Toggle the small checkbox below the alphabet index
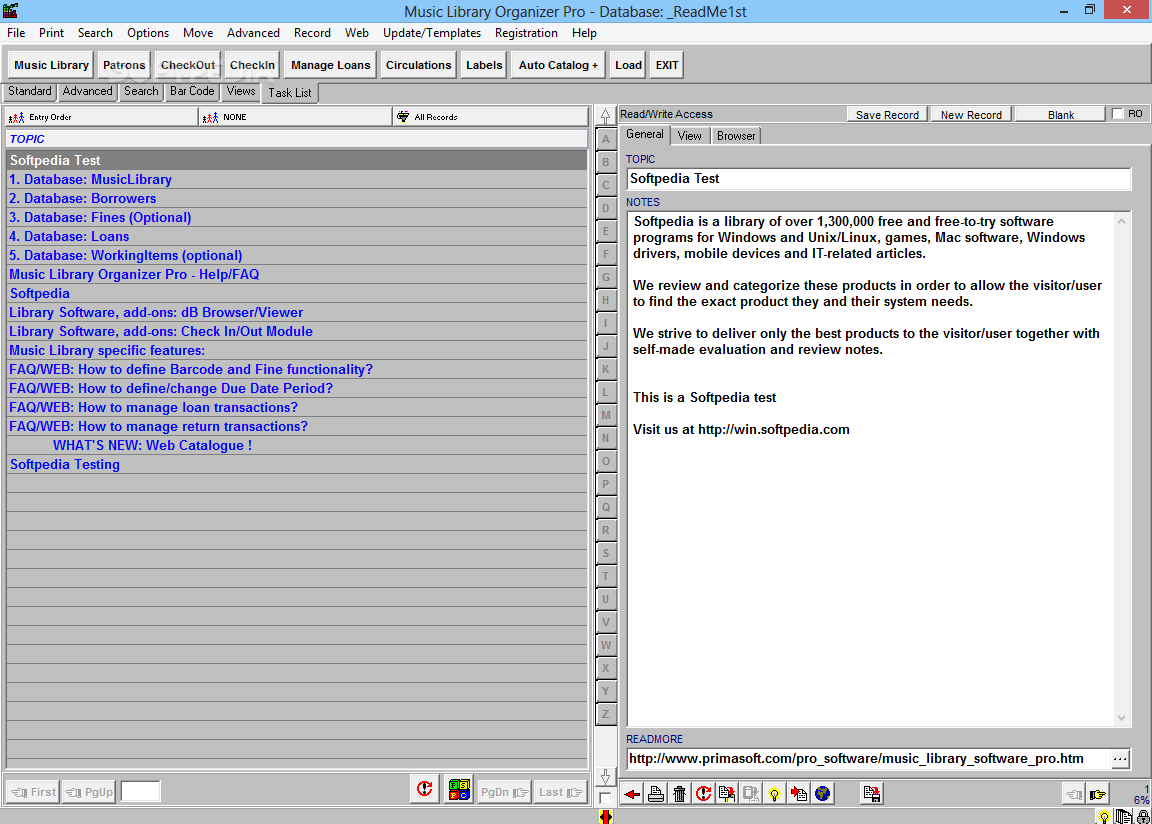Screen dimensions: 1152x824 [x=605, y=798]
